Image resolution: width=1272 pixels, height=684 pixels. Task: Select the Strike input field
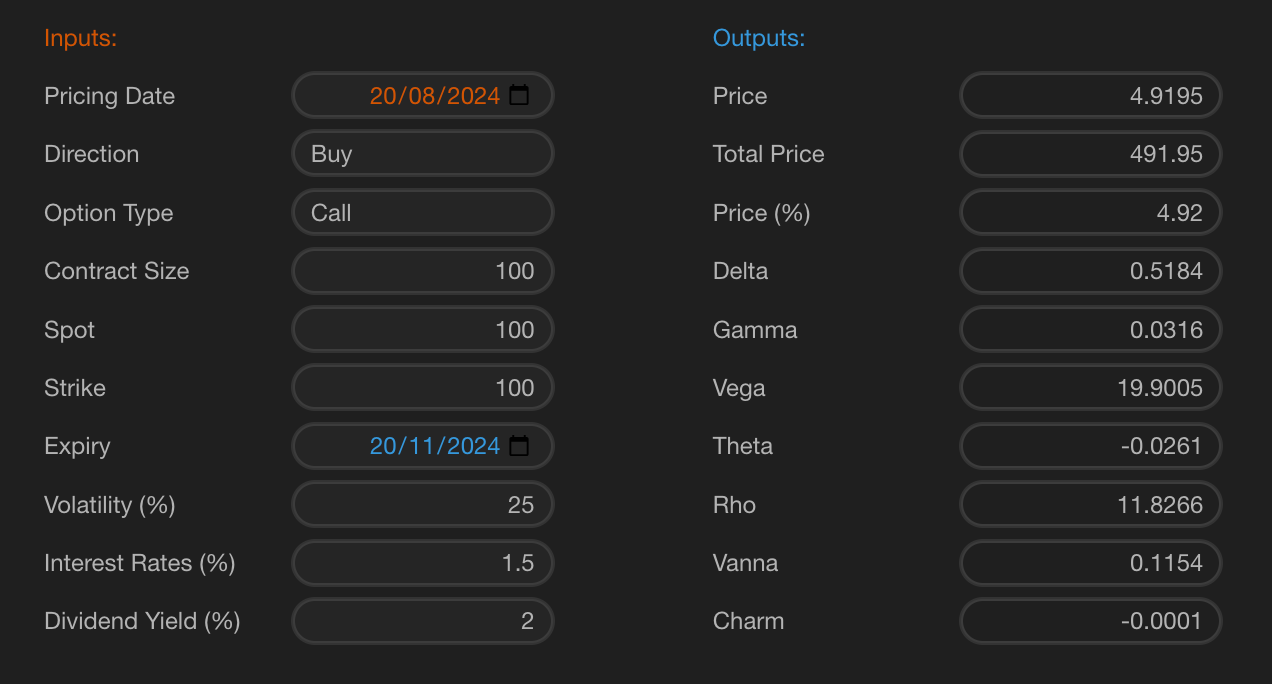tap(422, 388)
